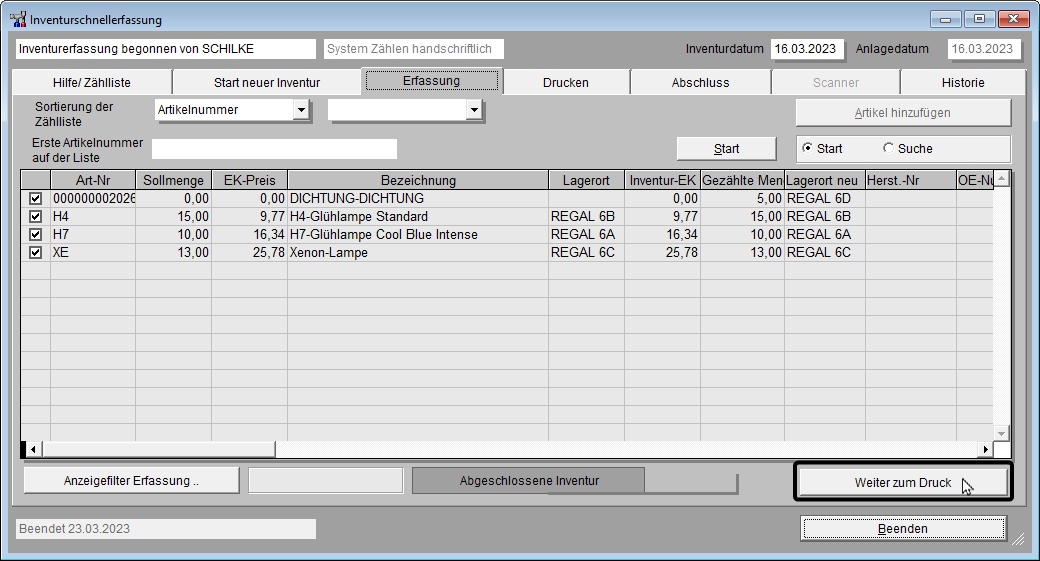Click the Herst.-Nr column header

(911, 180)
